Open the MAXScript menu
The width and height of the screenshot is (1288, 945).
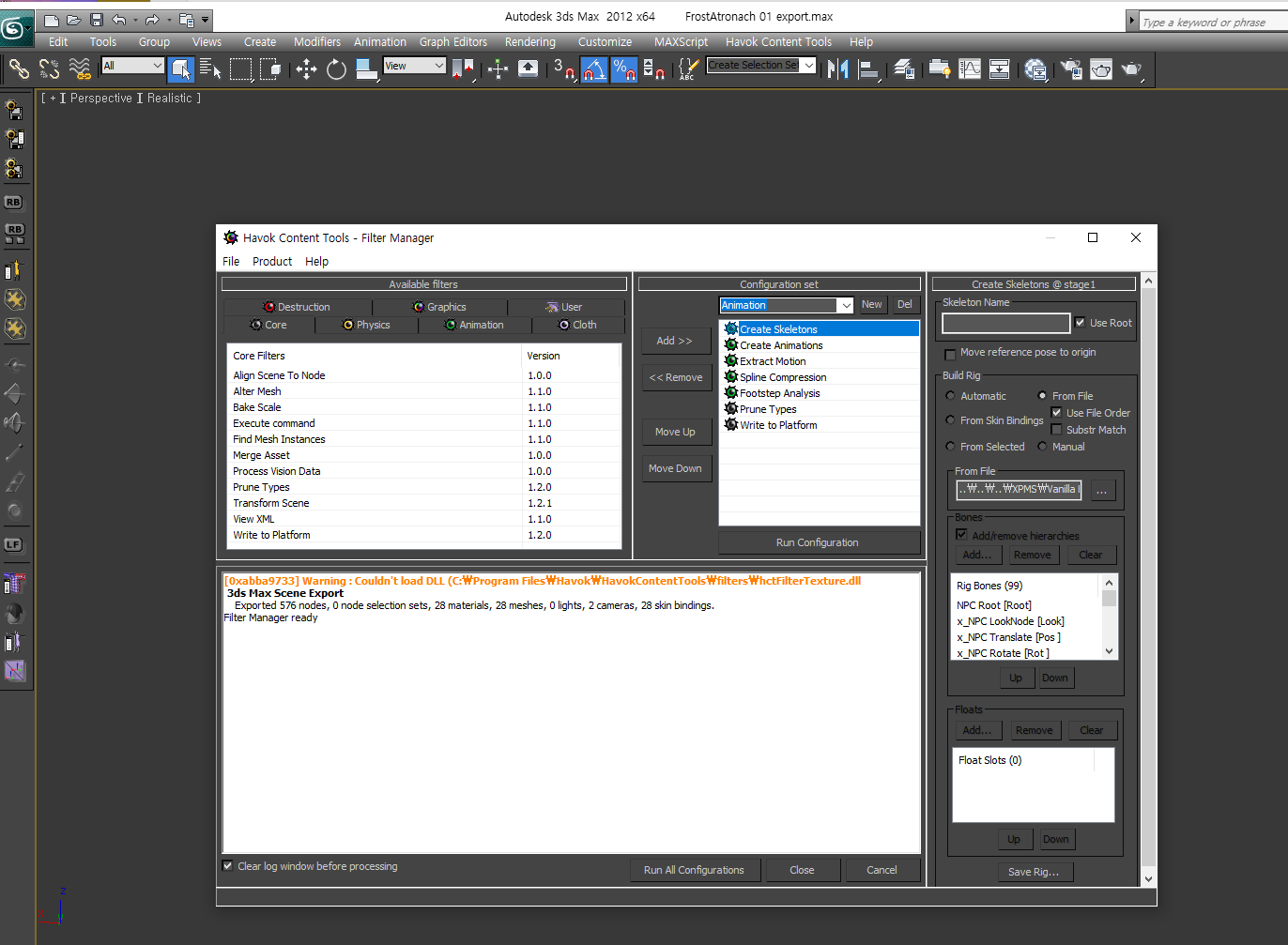(681, 42)
